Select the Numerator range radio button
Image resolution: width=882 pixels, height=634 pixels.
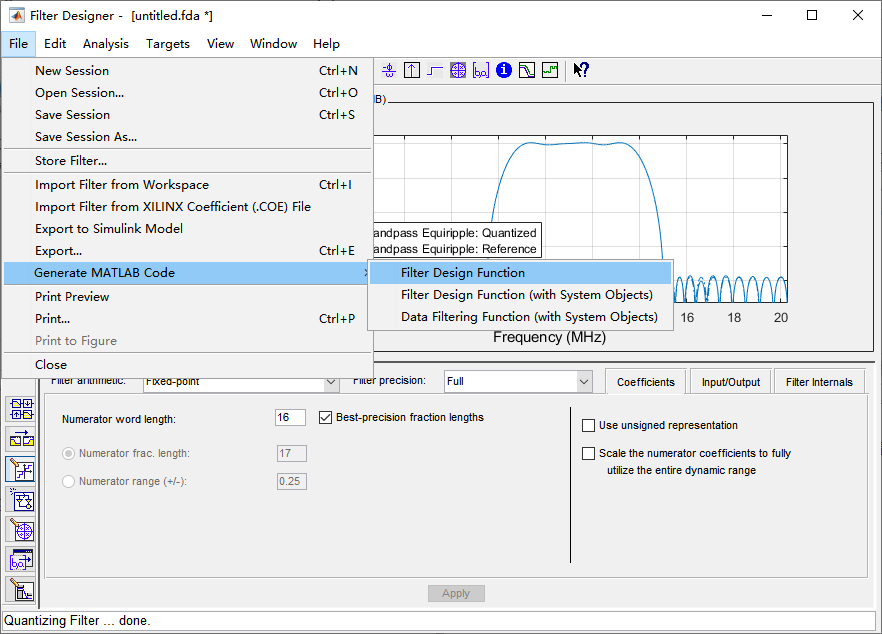pos(66,481)
